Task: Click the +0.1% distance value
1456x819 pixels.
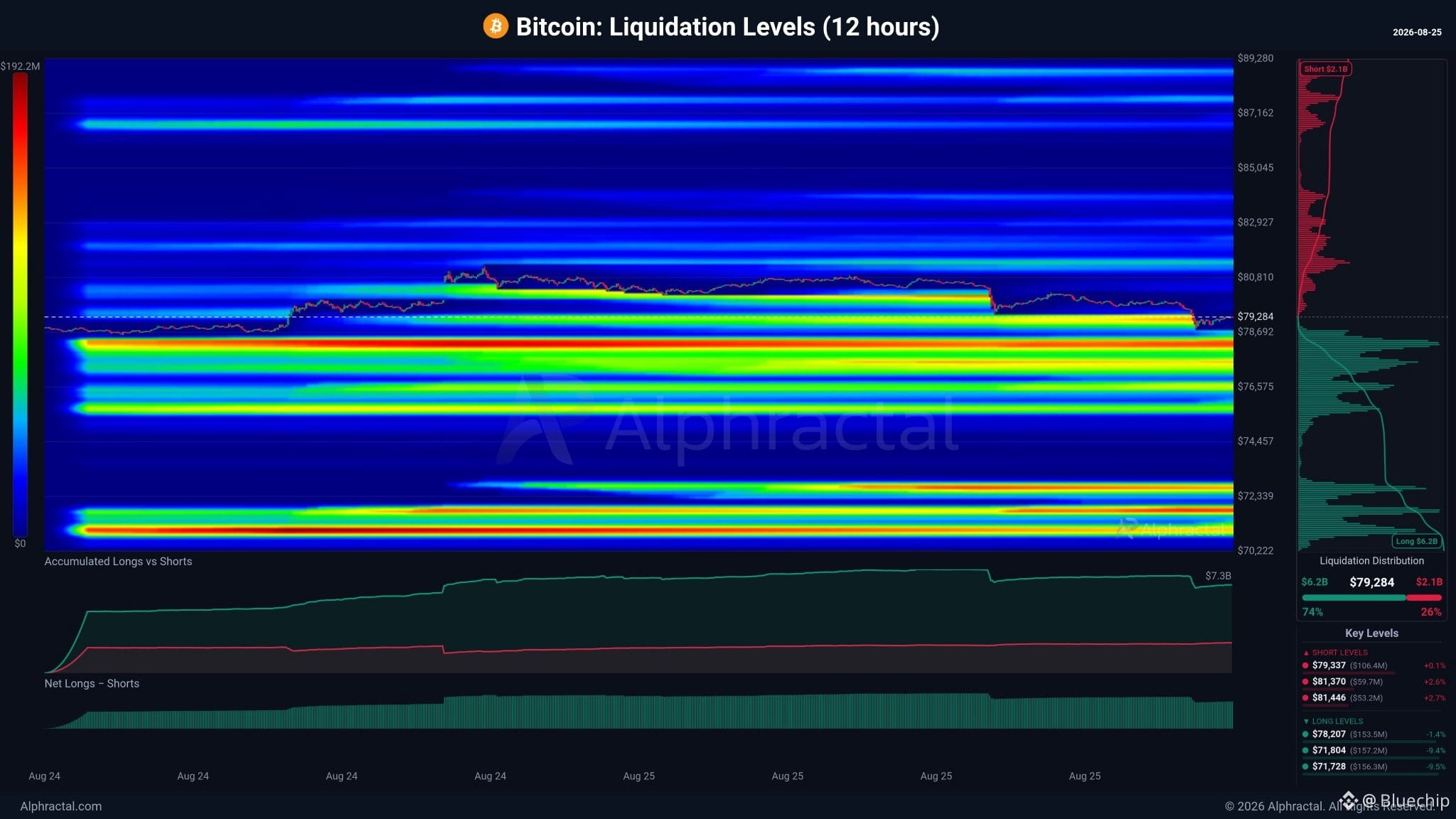Action: point(1434,666)
